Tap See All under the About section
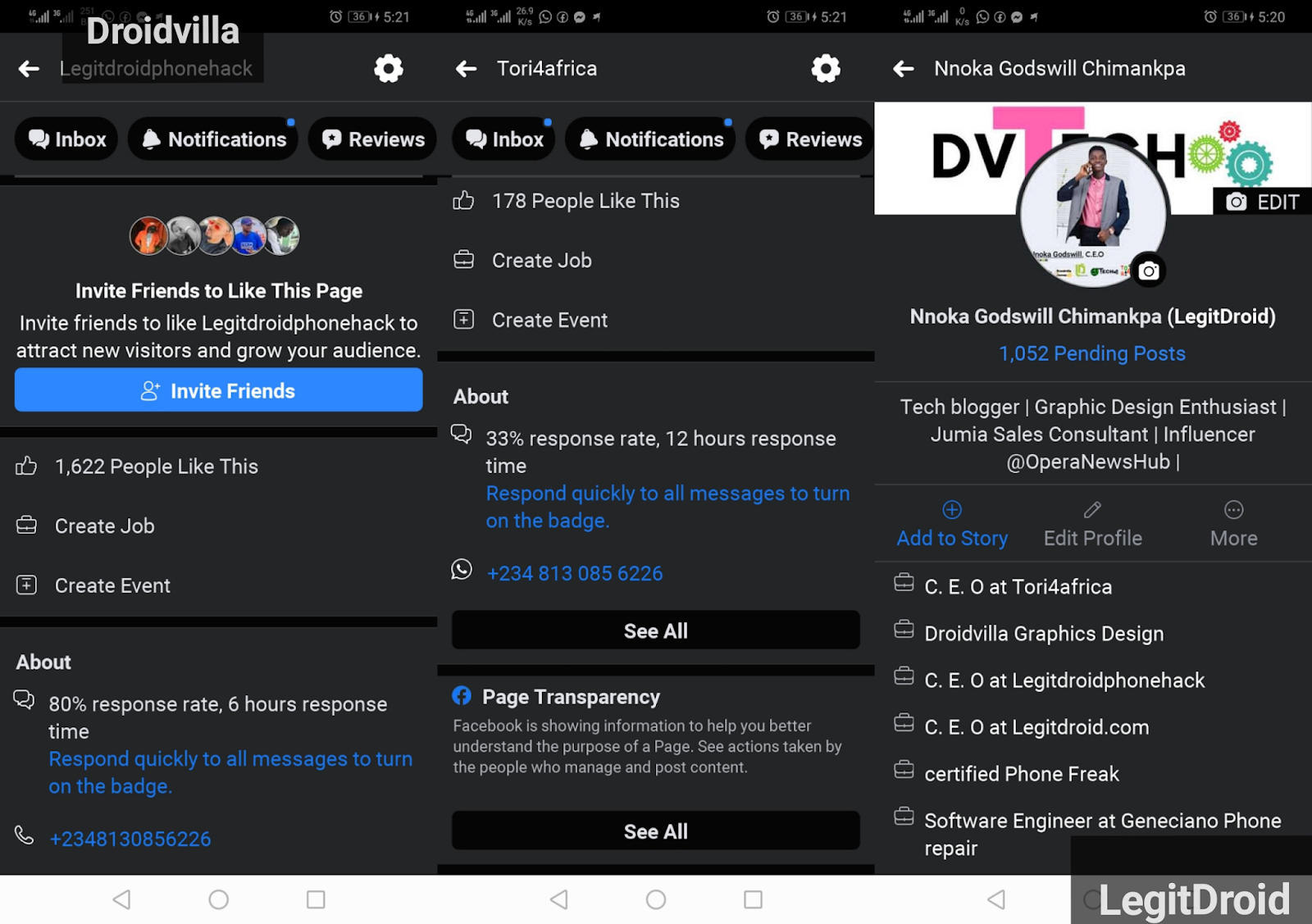1312x924 pixels. pos(656,630)
